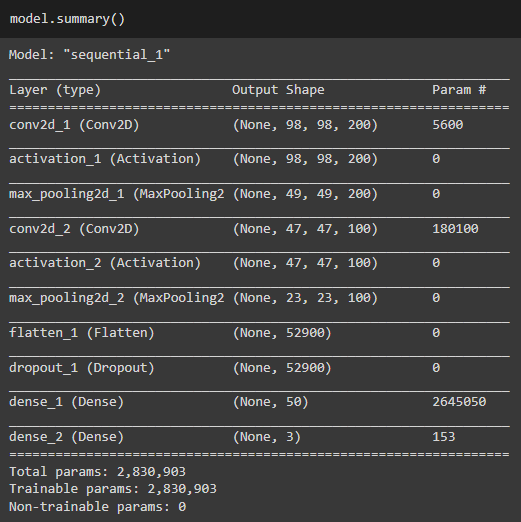Select the Trainable params line
Screen dimensions: 521x522
tap(113, 489)
